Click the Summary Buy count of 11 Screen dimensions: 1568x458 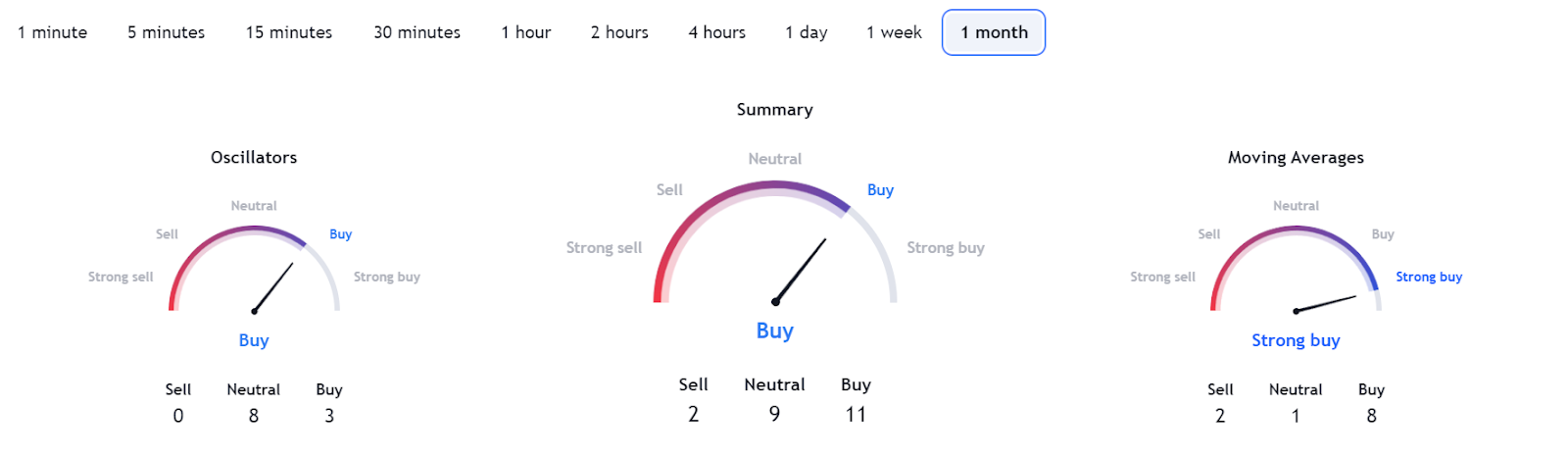[856, 414]
